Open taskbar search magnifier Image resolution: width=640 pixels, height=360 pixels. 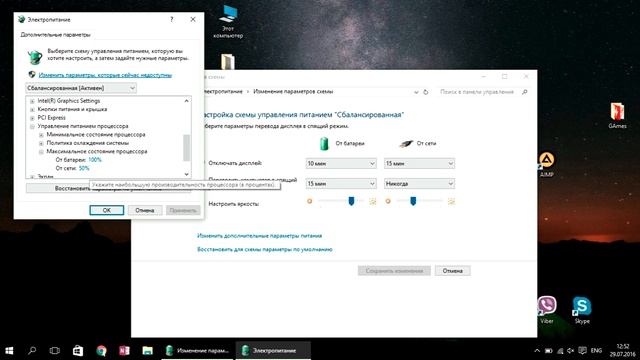tap(32, 351)
